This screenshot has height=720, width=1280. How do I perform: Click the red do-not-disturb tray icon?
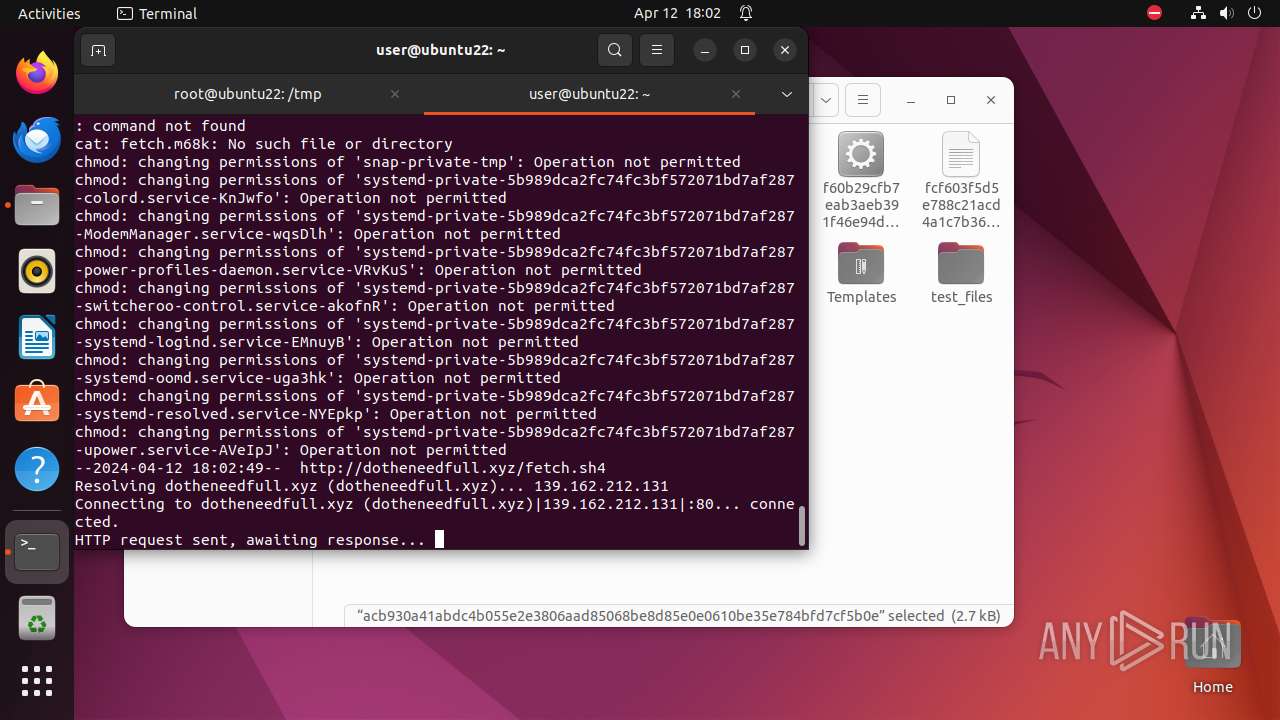click(1155, 13)
